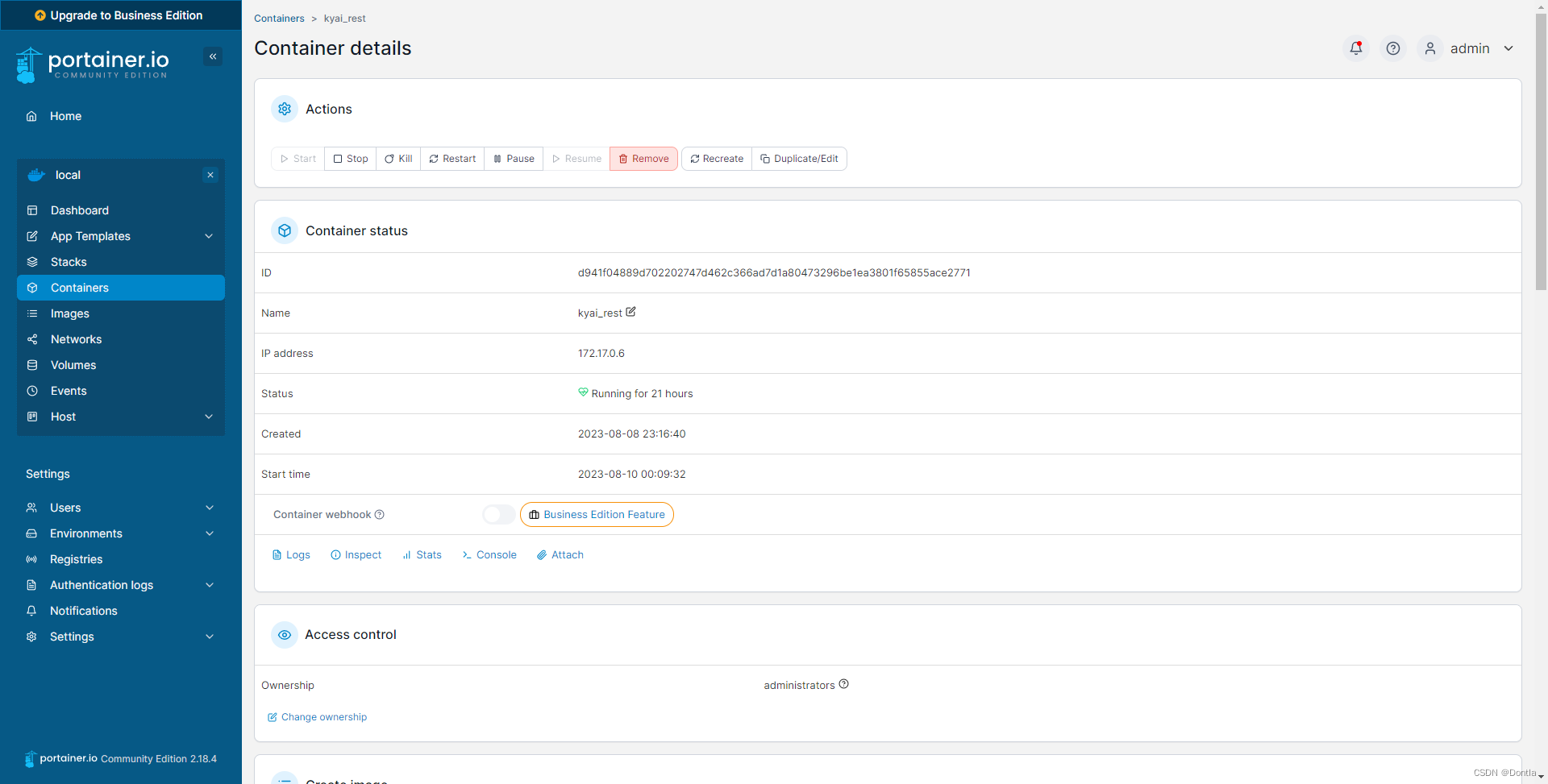1548x784 pixels.
Task: Restart the container
Action: click(x=452, y=159)
